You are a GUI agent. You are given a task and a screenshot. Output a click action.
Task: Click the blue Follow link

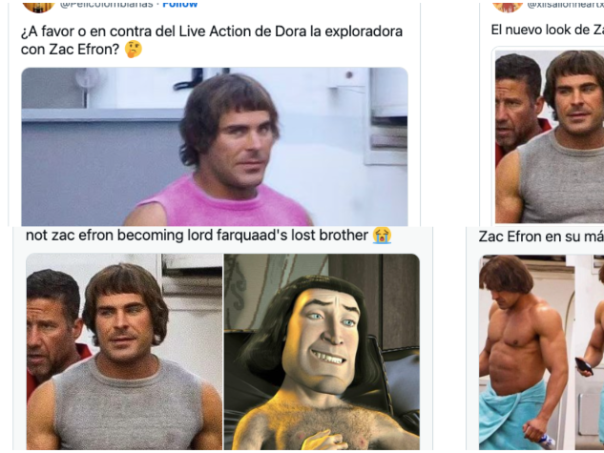click(x=180, y=5)
